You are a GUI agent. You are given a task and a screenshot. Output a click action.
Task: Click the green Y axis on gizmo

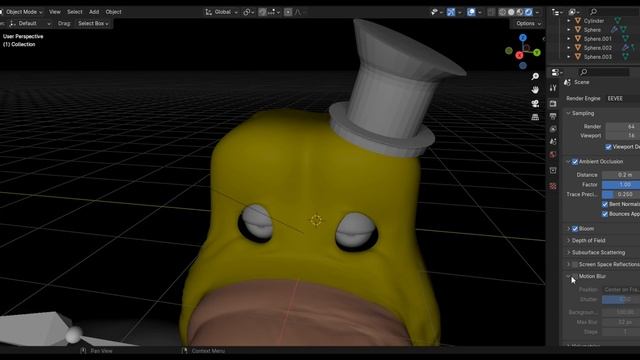(537, 52)
